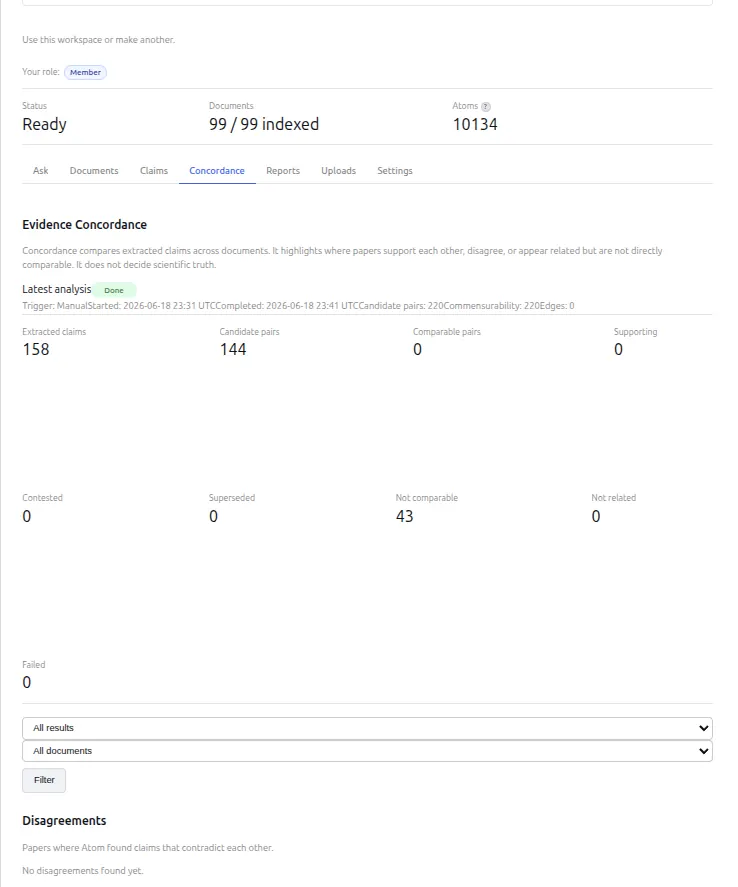Click the Disagreements section heading
The image size is (738, 887).
64,821
